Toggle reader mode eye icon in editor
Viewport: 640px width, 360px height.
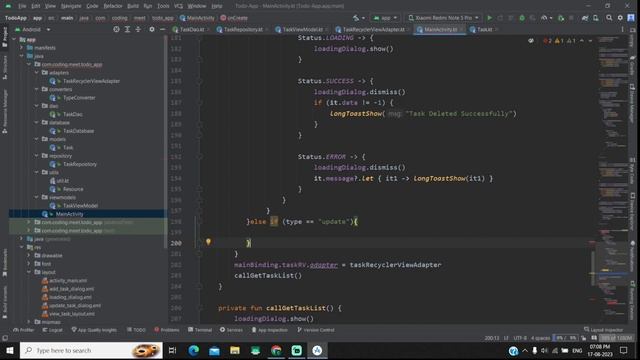tap(531, 41)
